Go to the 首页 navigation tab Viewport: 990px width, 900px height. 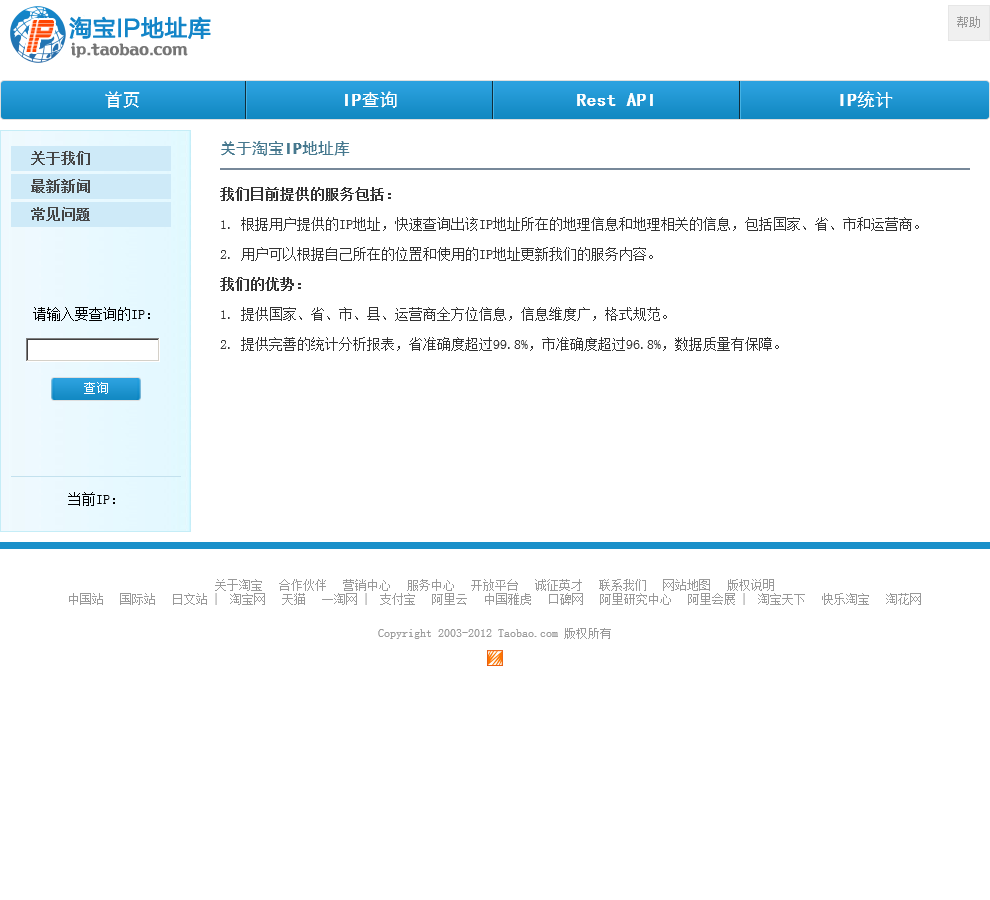pos(123,100)
